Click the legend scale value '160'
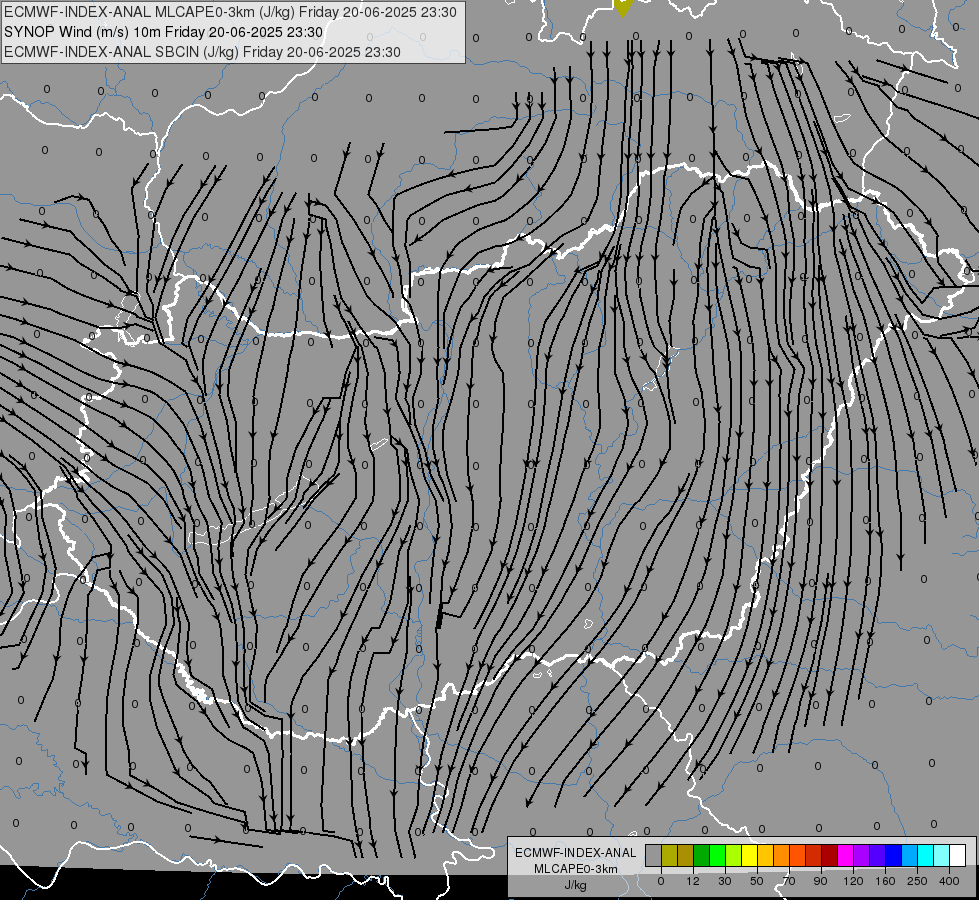This screenshot has width=979, height=900. [x=885, y=881]
